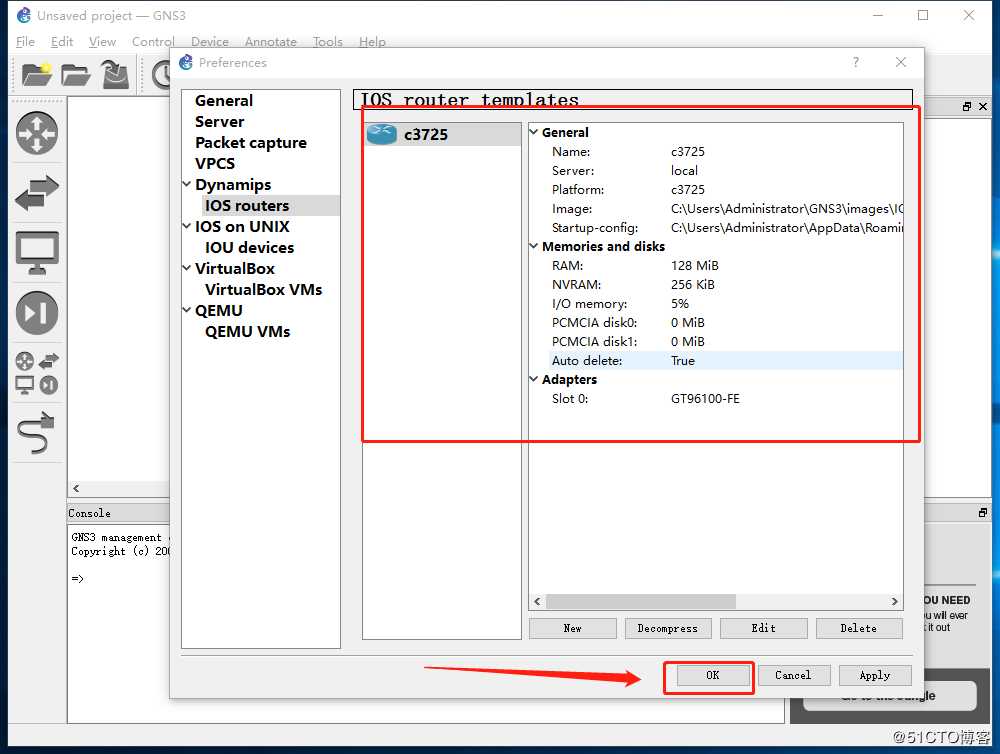Select General preferences page
Image resolution: width=1000 pixels, height=754 pixels.
[x=224, y=101]
